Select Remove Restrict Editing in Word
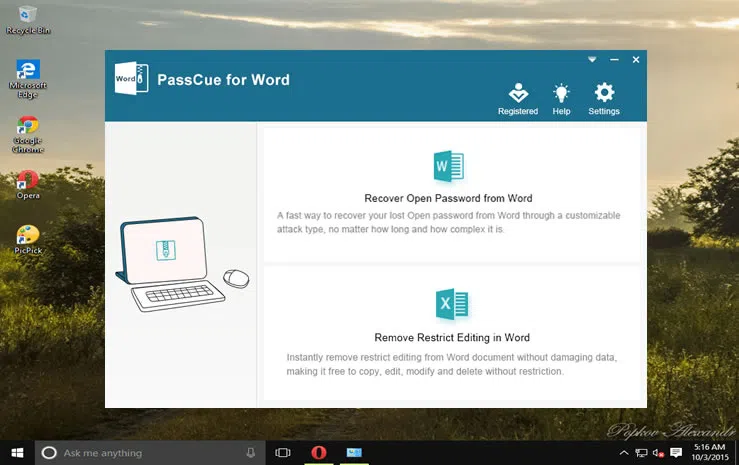This screenshot has width=739, height=465. [452, 338]
